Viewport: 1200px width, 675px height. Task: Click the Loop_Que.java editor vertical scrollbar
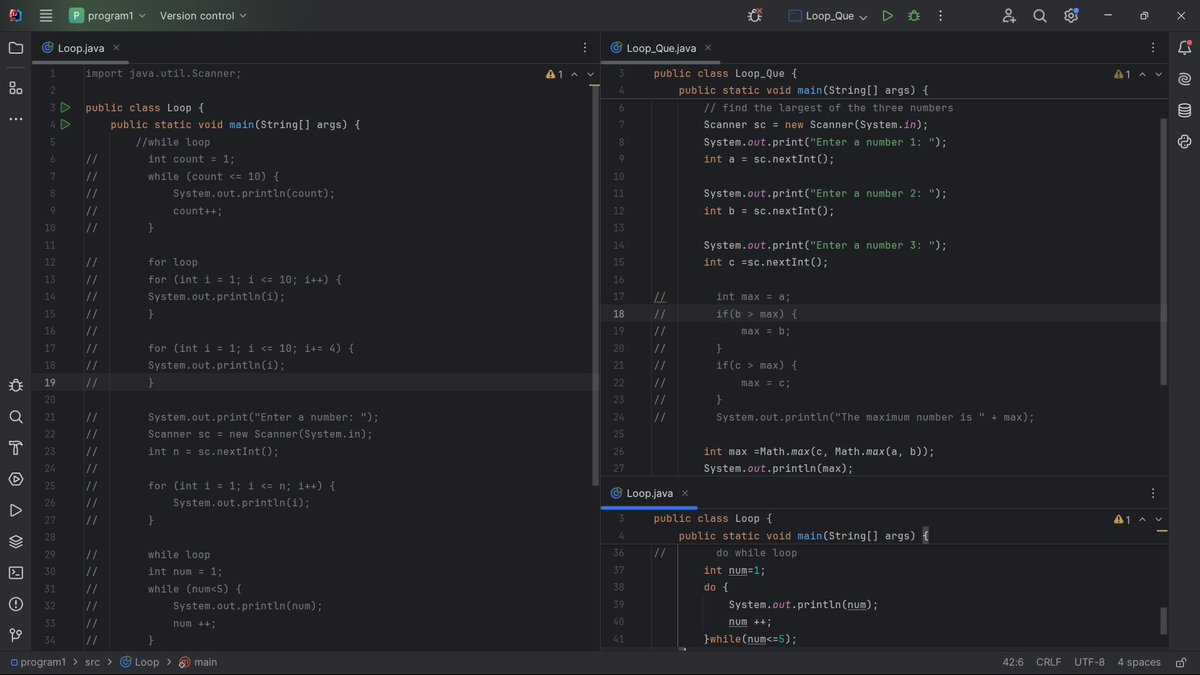click(1164, 250)
